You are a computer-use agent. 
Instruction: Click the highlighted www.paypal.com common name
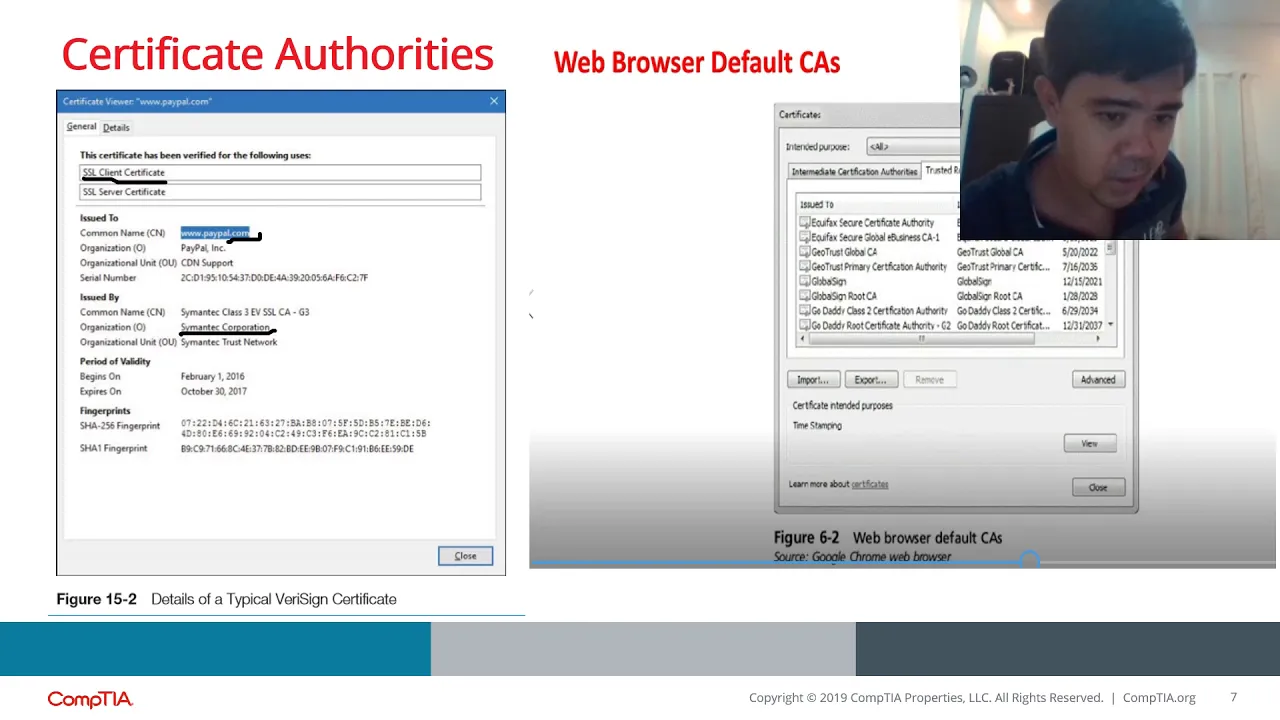pyautogui.click(x=215, y=233)
